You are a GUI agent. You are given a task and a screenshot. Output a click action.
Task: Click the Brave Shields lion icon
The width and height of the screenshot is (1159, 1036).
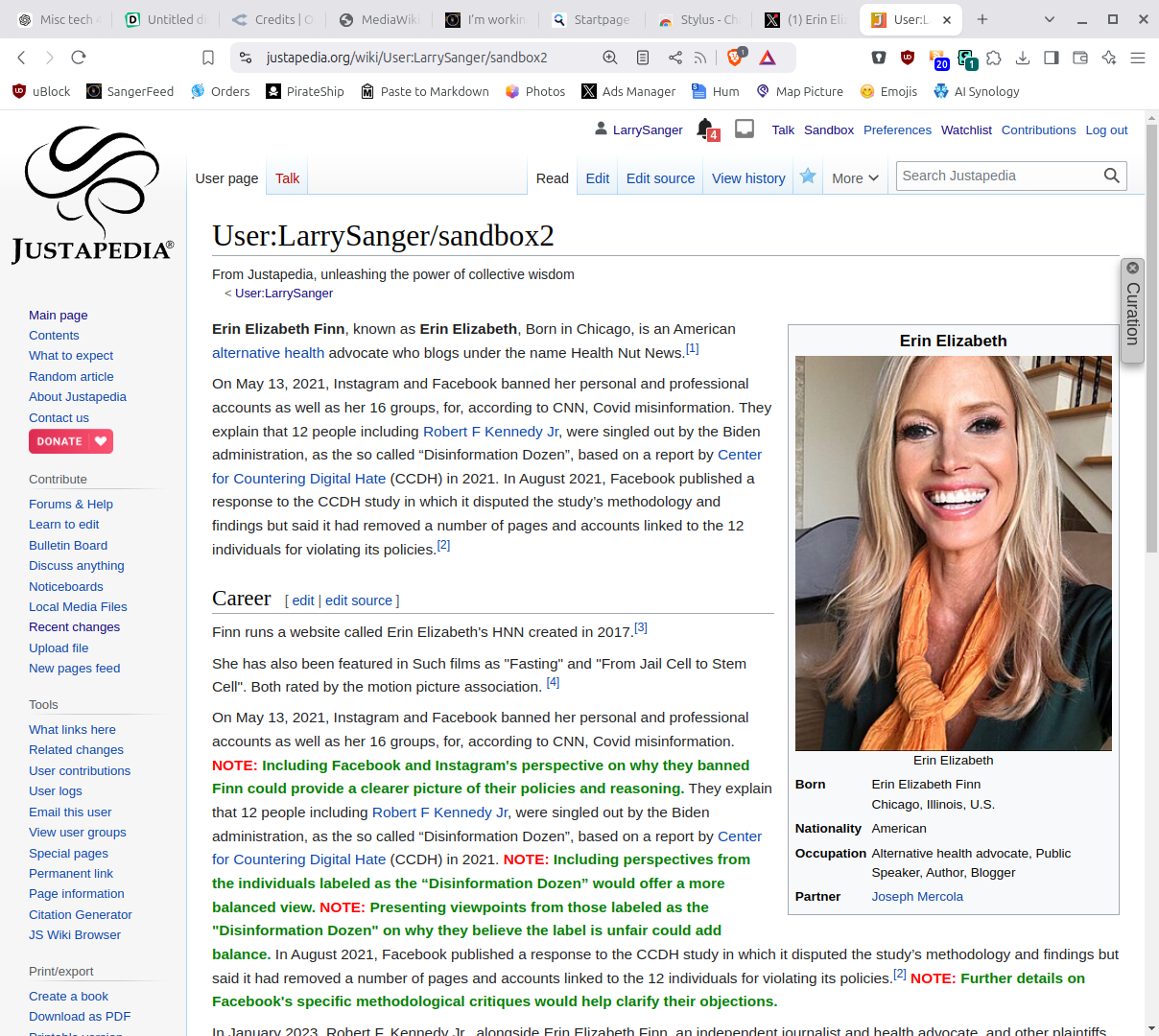point(735,58)
